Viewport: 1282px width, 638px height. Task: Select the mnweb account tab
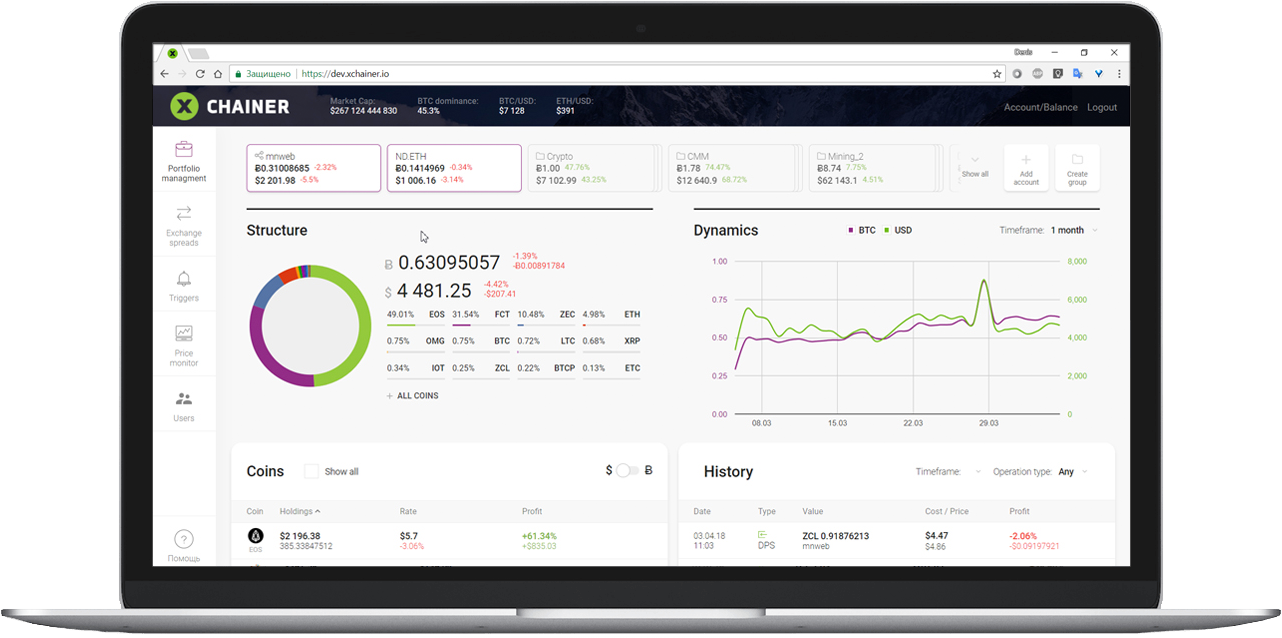tap(314, 168)
